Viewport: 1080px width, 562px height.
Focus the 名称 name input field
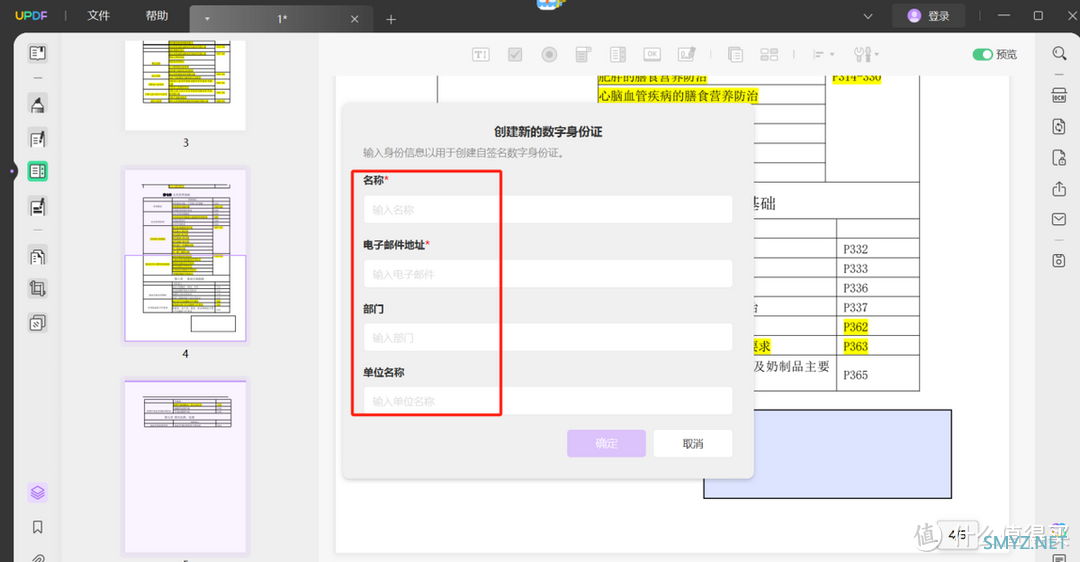coord(548,209)
